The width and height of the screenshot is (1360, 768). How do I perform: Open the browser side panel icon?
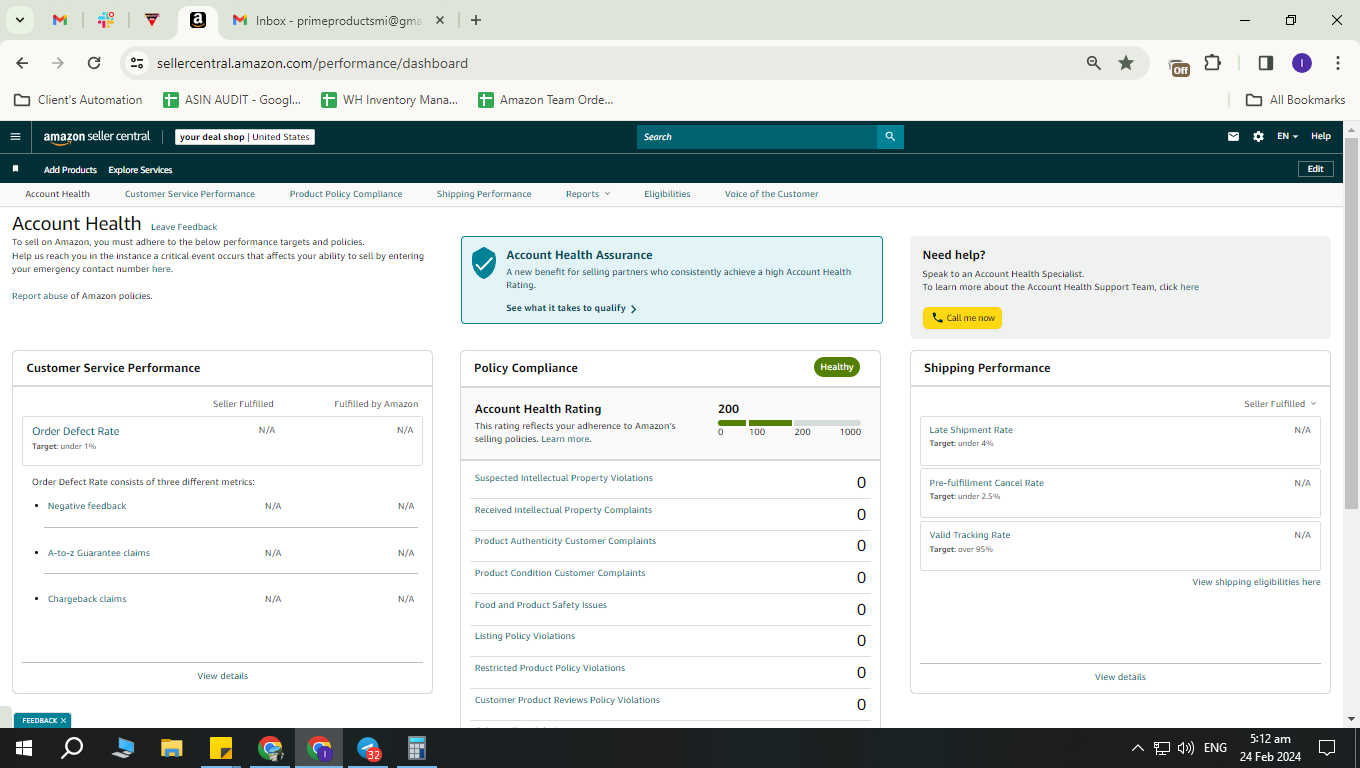click(1265, 63)
